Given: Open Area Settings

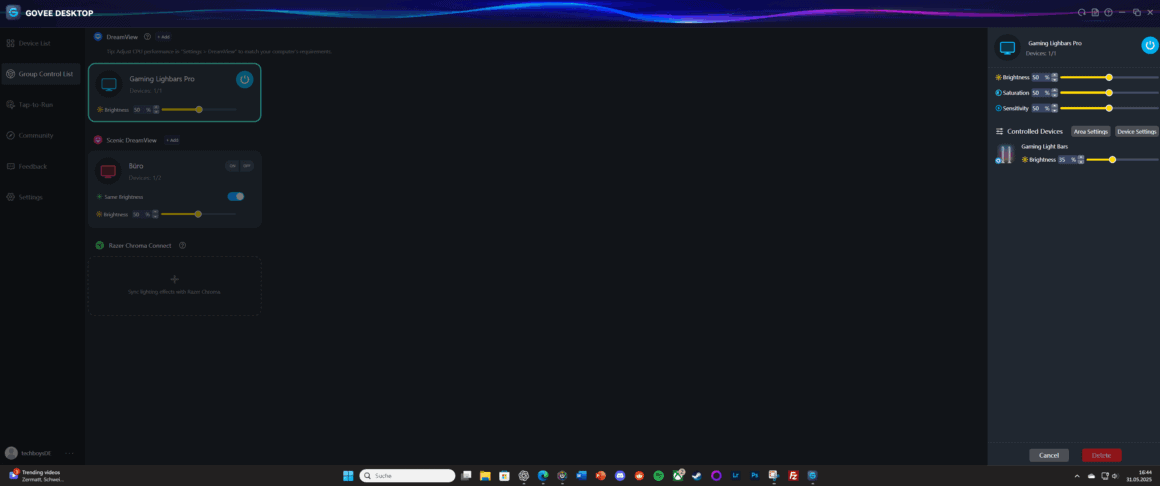Looking at the screenshot, I should point(1090,131).
